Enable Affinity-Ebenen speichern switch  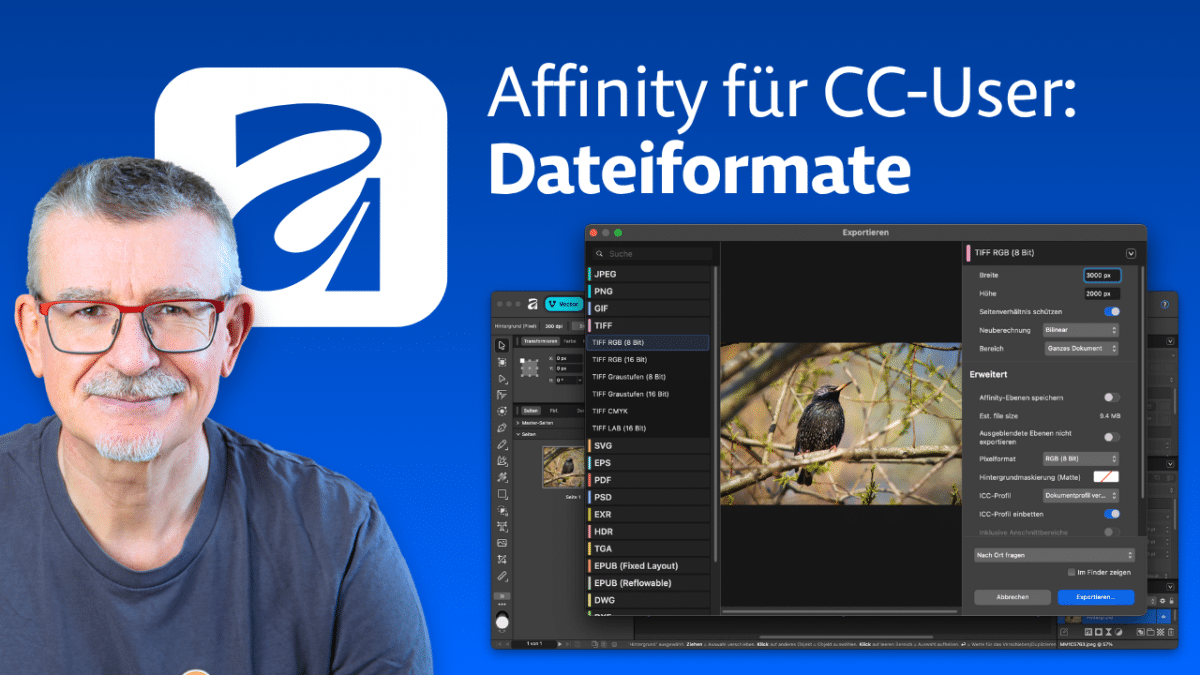pyautogui.click(x=1111, y=398)
